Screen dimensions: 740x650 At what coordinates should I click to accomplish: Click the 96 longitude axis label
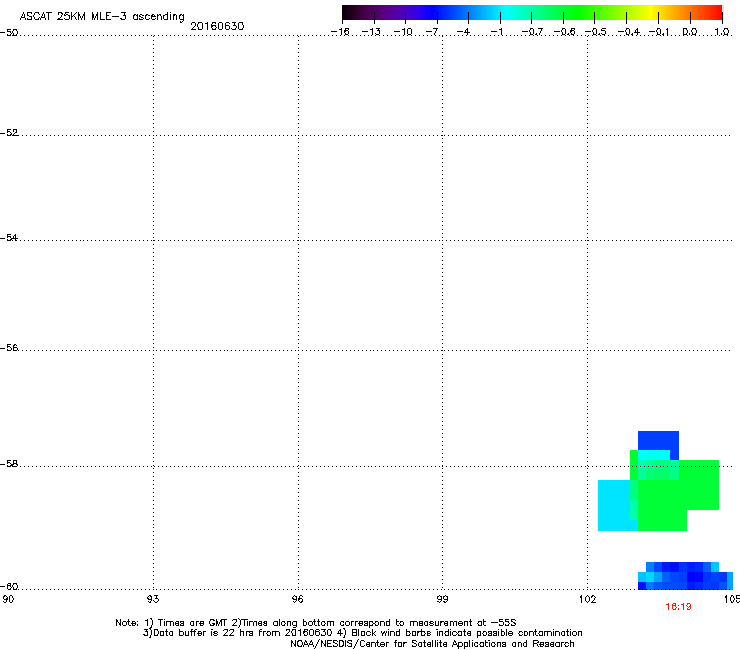pos(297,599)
